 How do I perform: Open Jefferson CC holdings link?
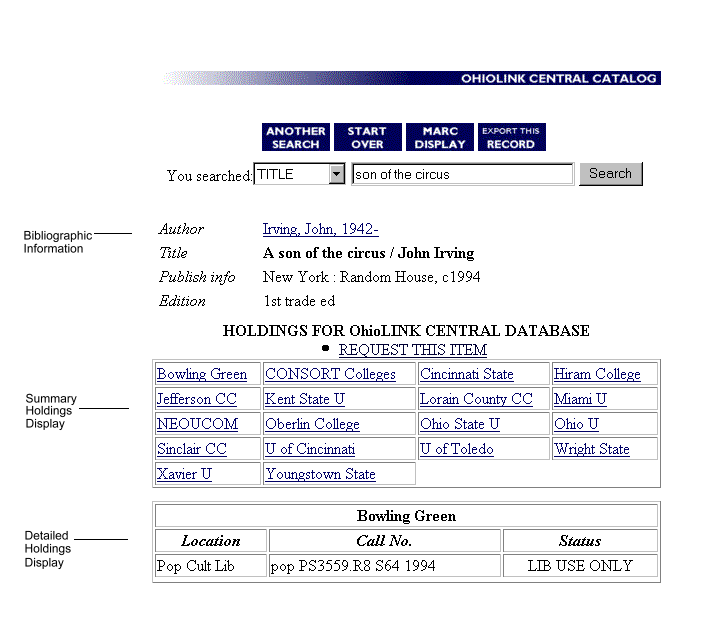pos(197,399)
